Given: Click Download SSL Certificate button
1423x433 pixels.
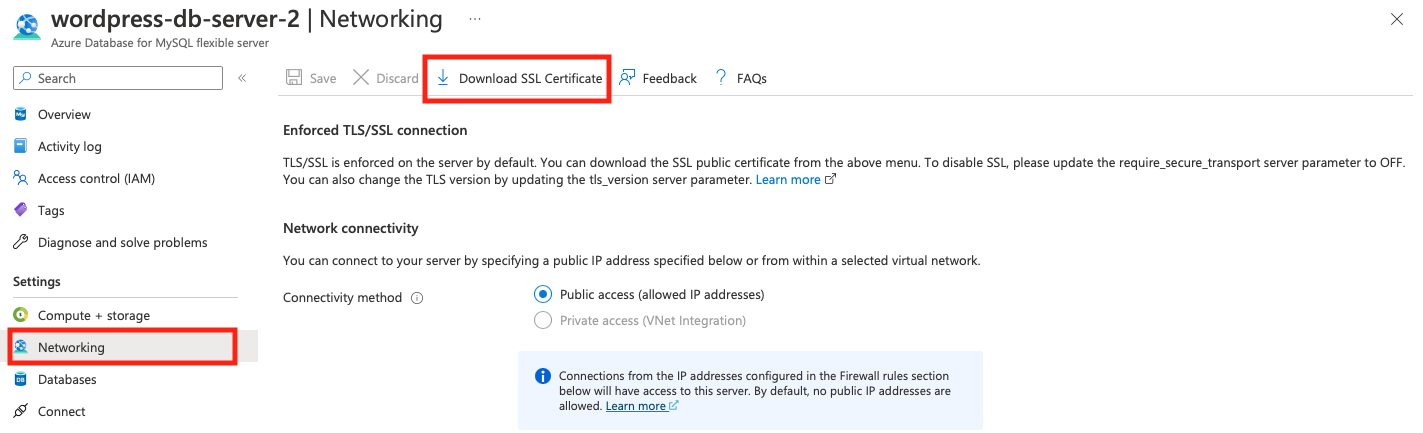Looking at the screenshot, I should [519, 78].
